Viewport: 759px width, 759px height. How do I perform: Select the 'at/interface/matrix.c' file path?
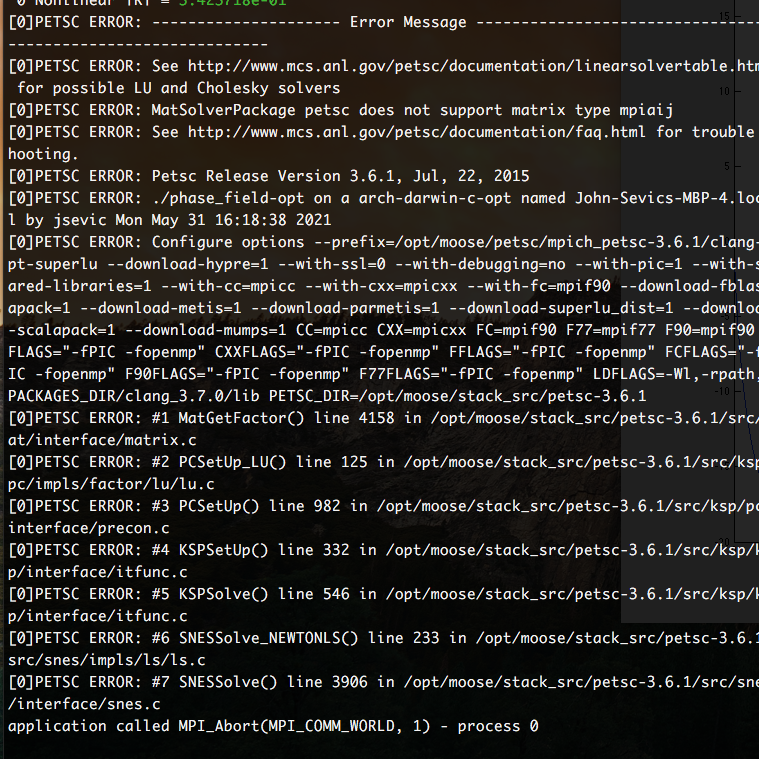tap(102, 440)
